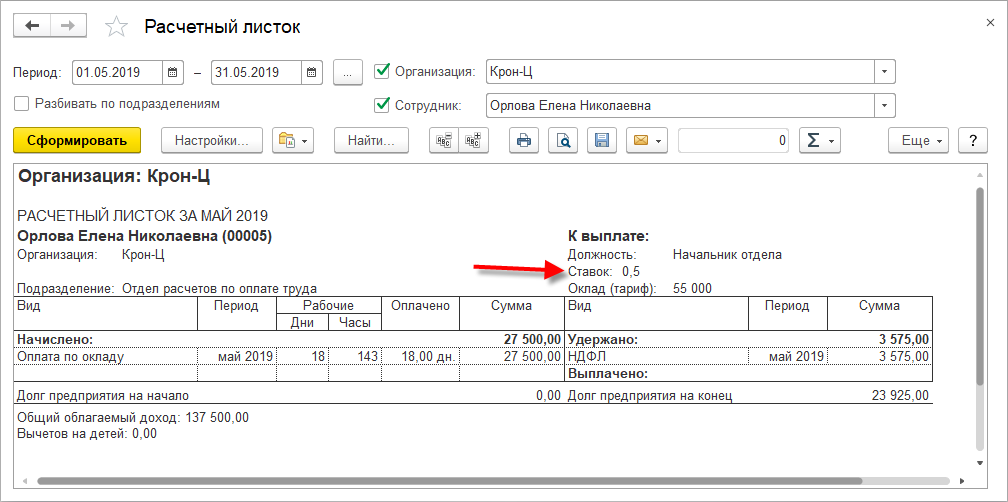Open calendar for end date 31.05.2019

[x=311, y=72]
